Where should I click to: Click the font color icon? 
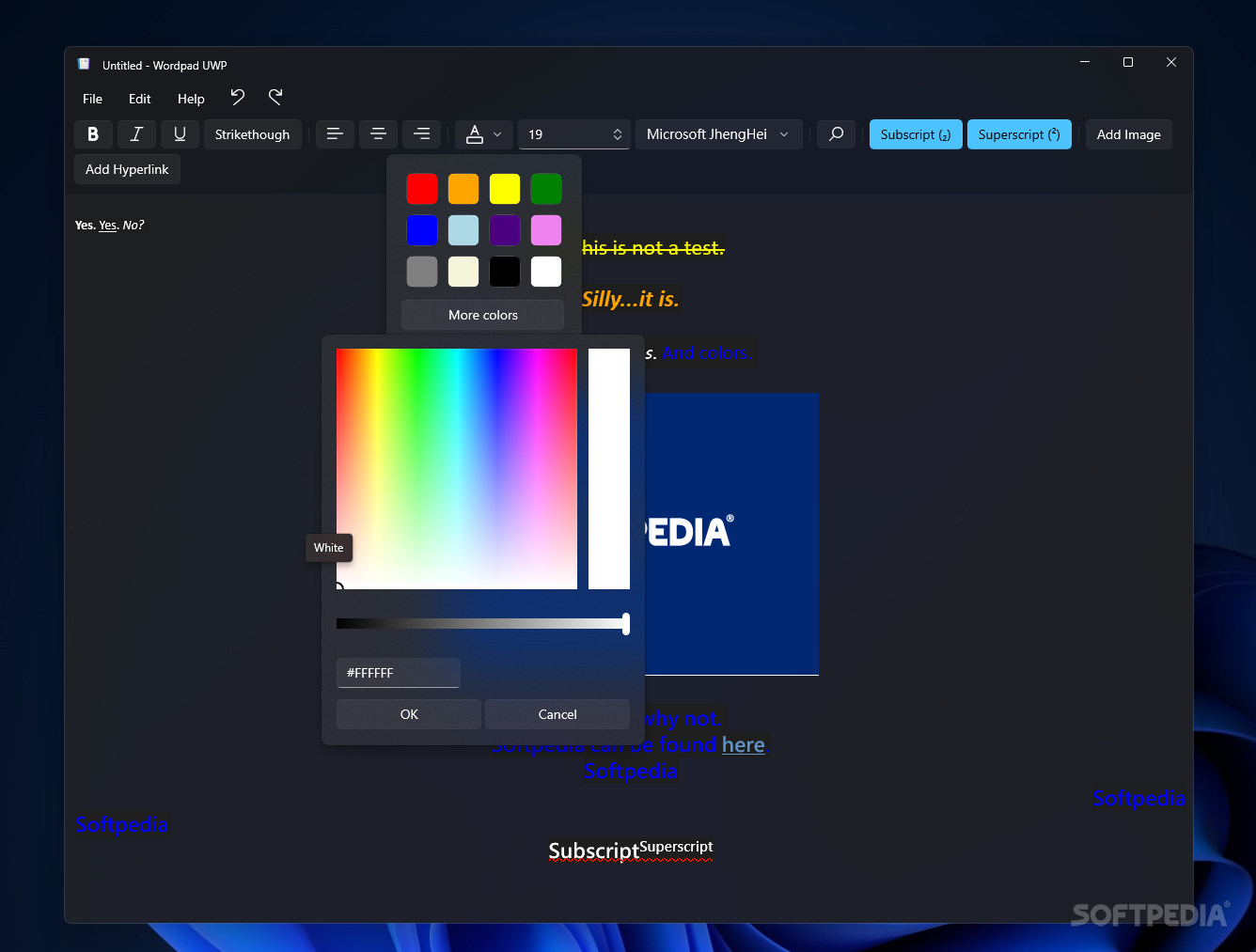(475, 134)
